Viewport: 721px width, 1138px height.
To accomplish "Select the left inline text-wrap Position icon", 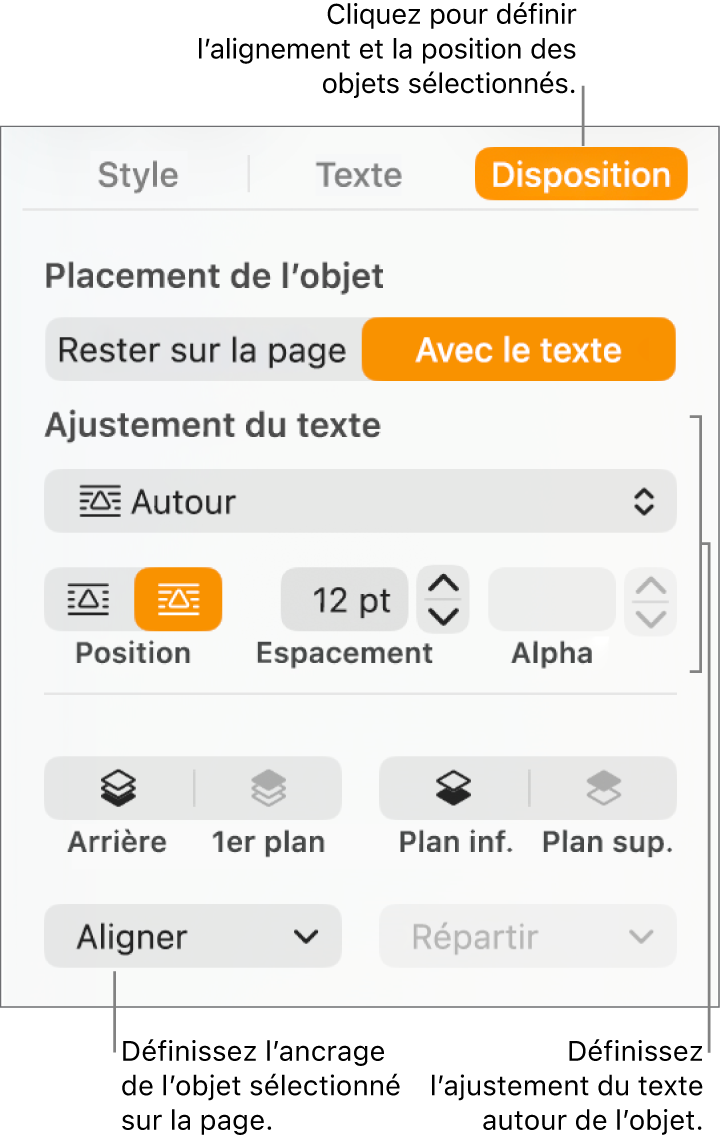I will (87, 599).
